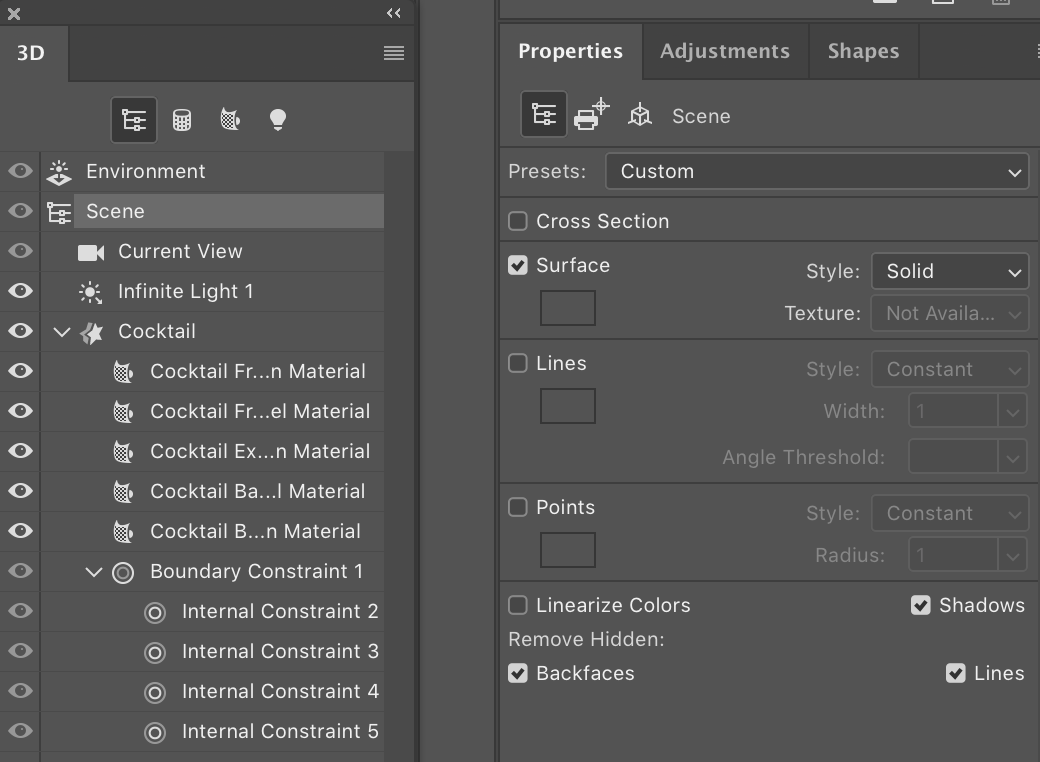Show whole scene filter in 3D panel

click(x=134, y=120)
